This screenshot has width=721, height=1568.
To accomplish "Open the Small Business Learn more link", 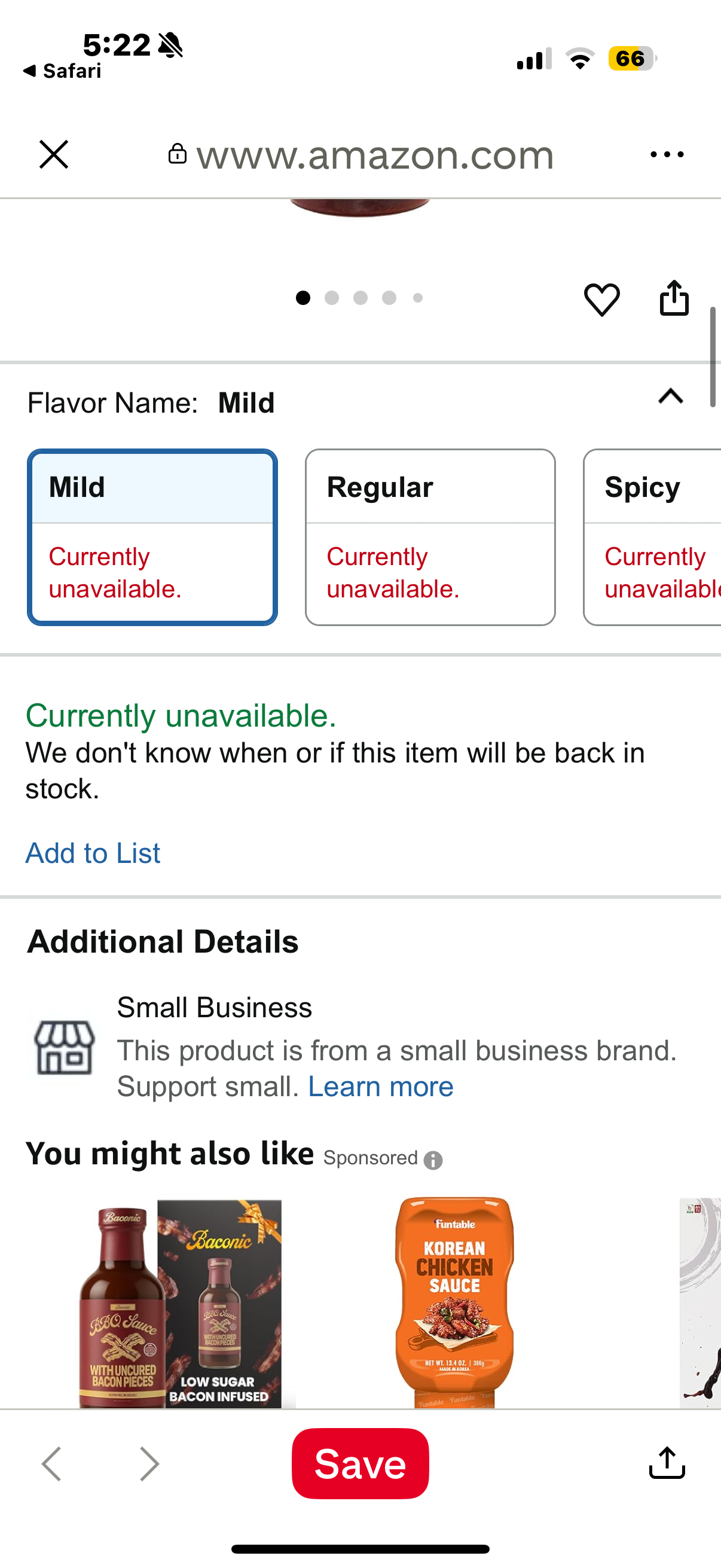I will tap(380, 1087).
